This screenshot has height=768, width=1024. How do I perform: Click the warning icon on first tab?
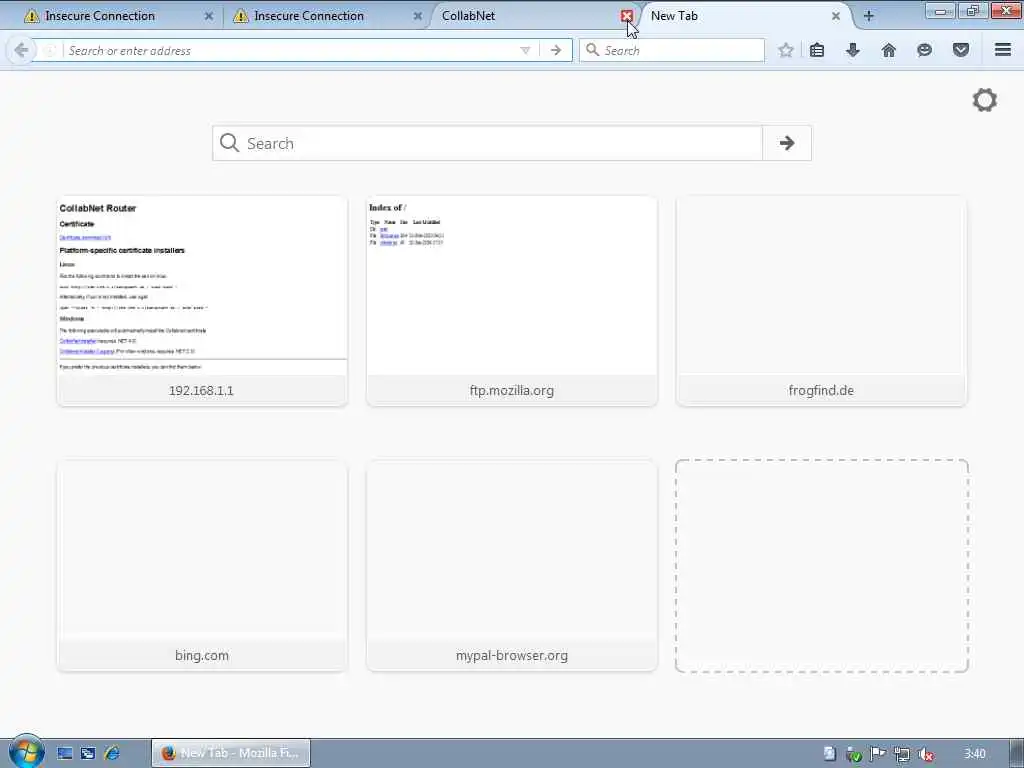pos(31,16)
